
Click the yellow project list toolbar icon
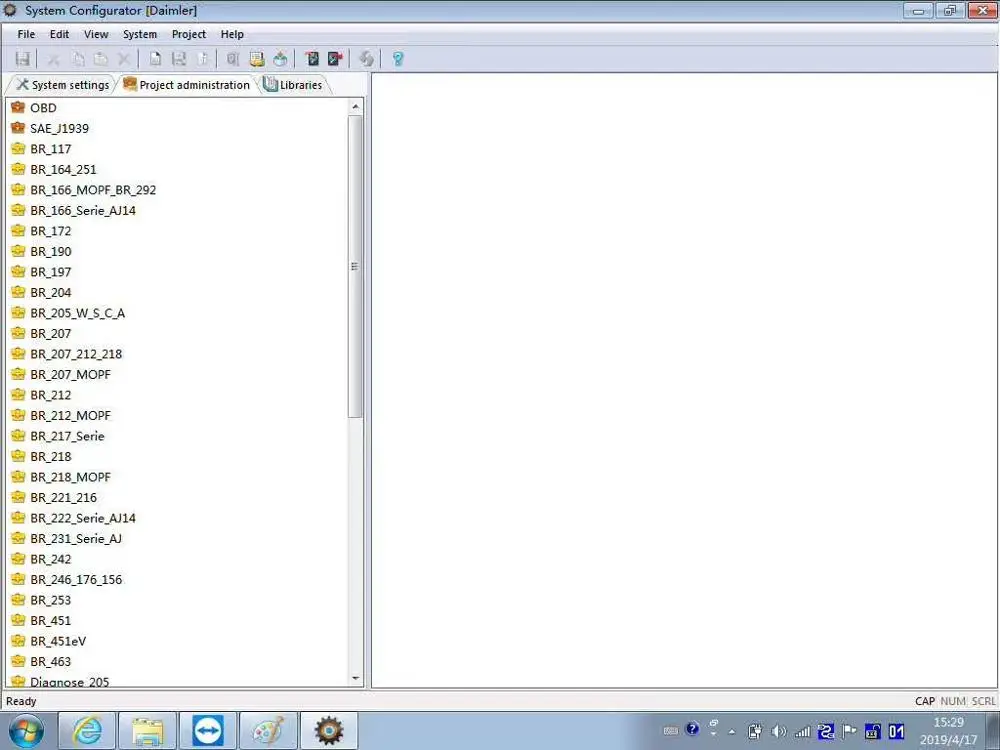click(257, 59)
